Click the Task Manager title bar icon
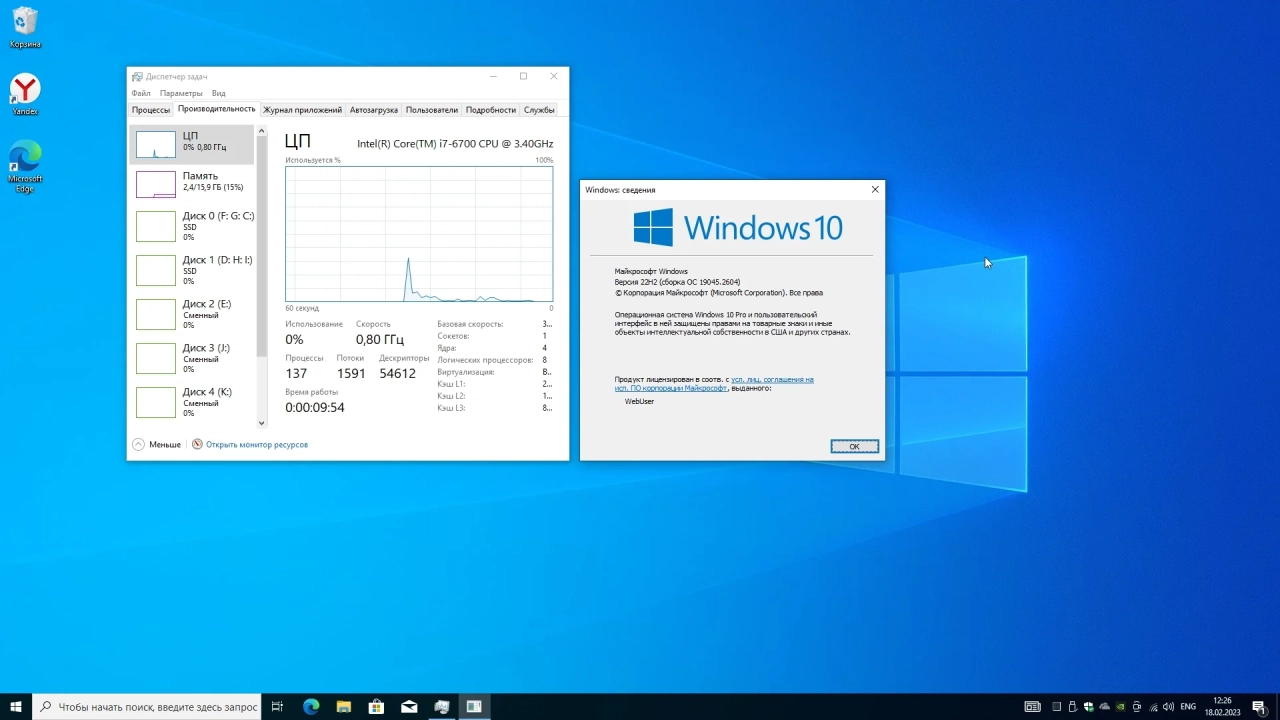 137,76
